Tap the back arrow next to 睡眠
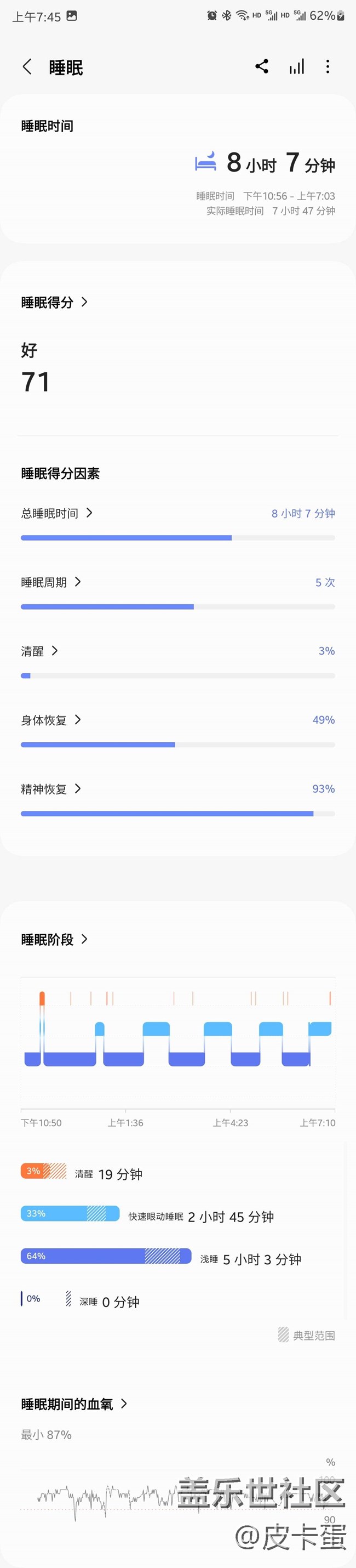356x1568 pixels. 27,67
